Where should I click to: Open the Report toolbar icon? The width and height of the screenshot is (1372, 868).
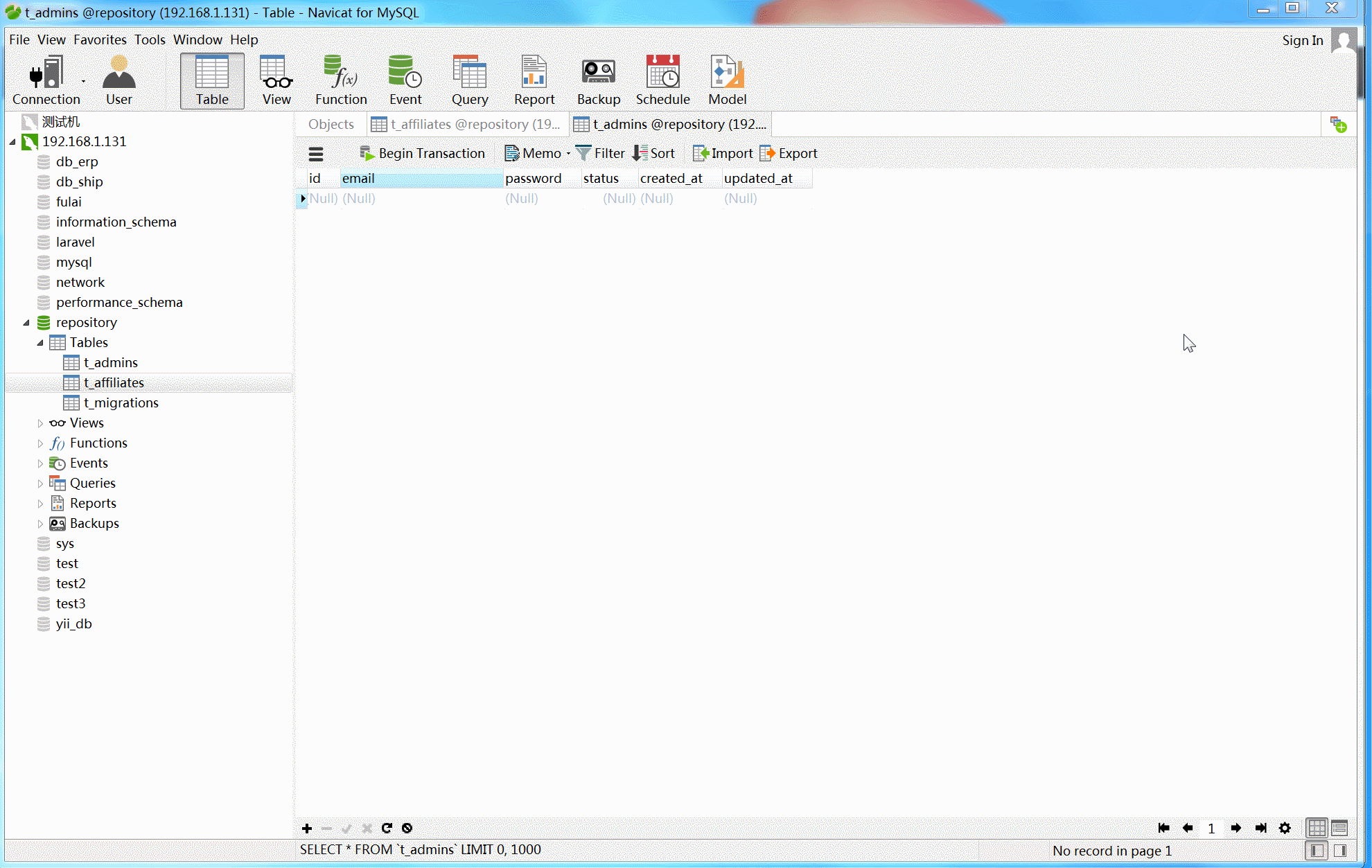(534, 80)
